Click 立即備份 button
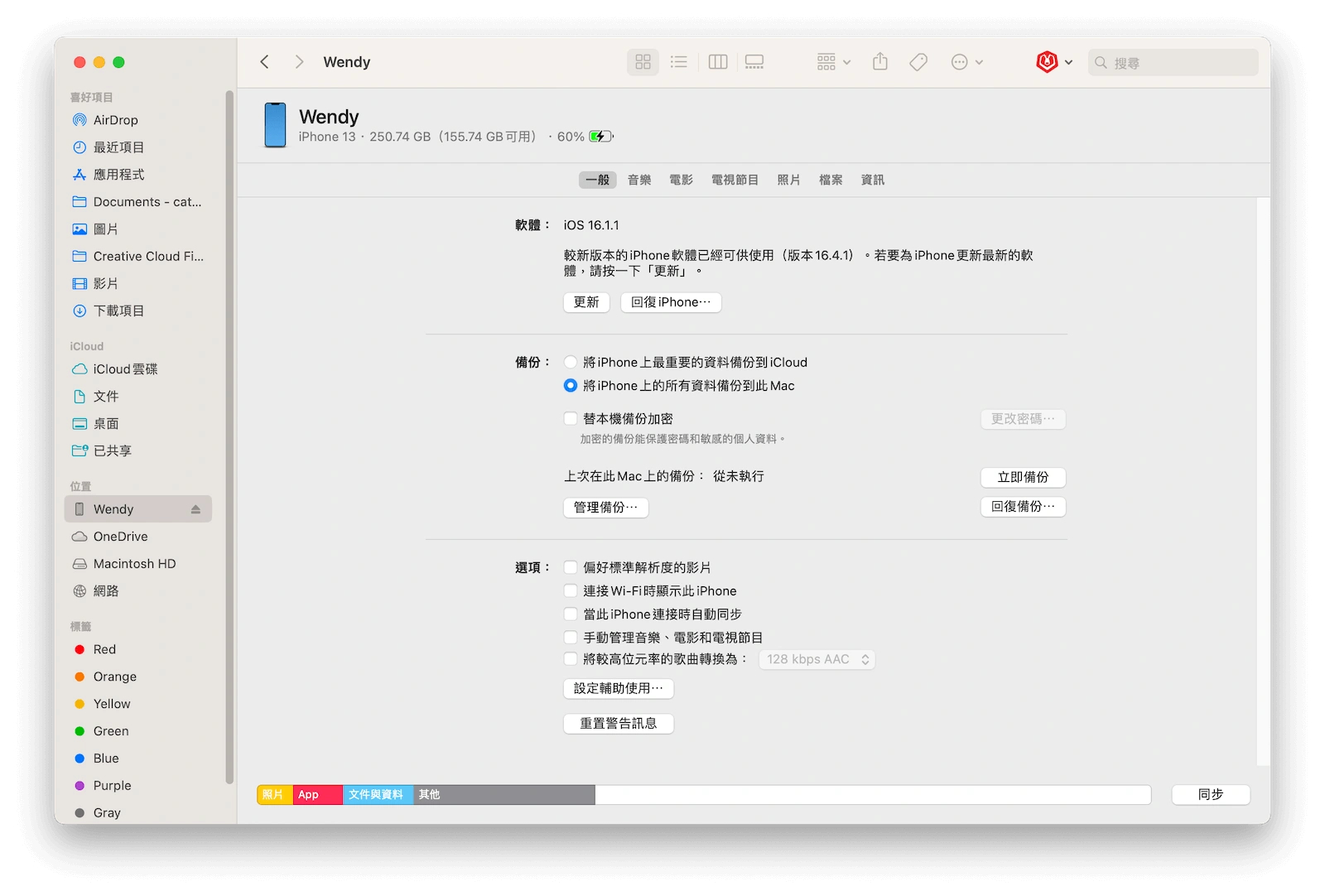1325x896 pixels. coord(1023,477)
